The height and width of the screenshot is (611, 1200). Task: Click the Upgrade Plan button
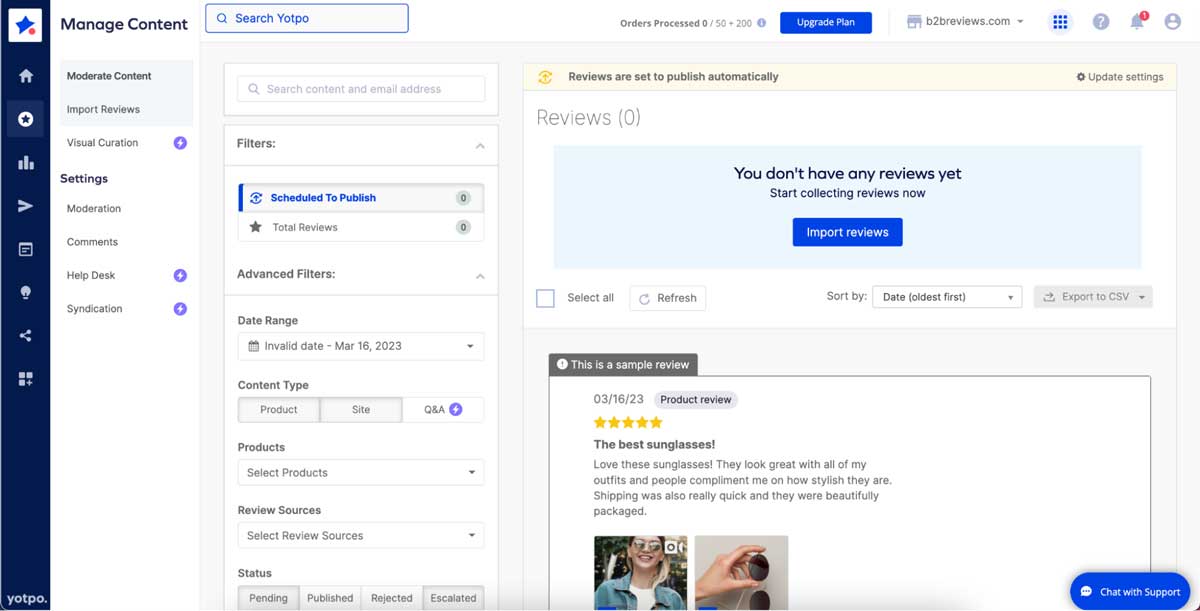click(x=826, y=21)
